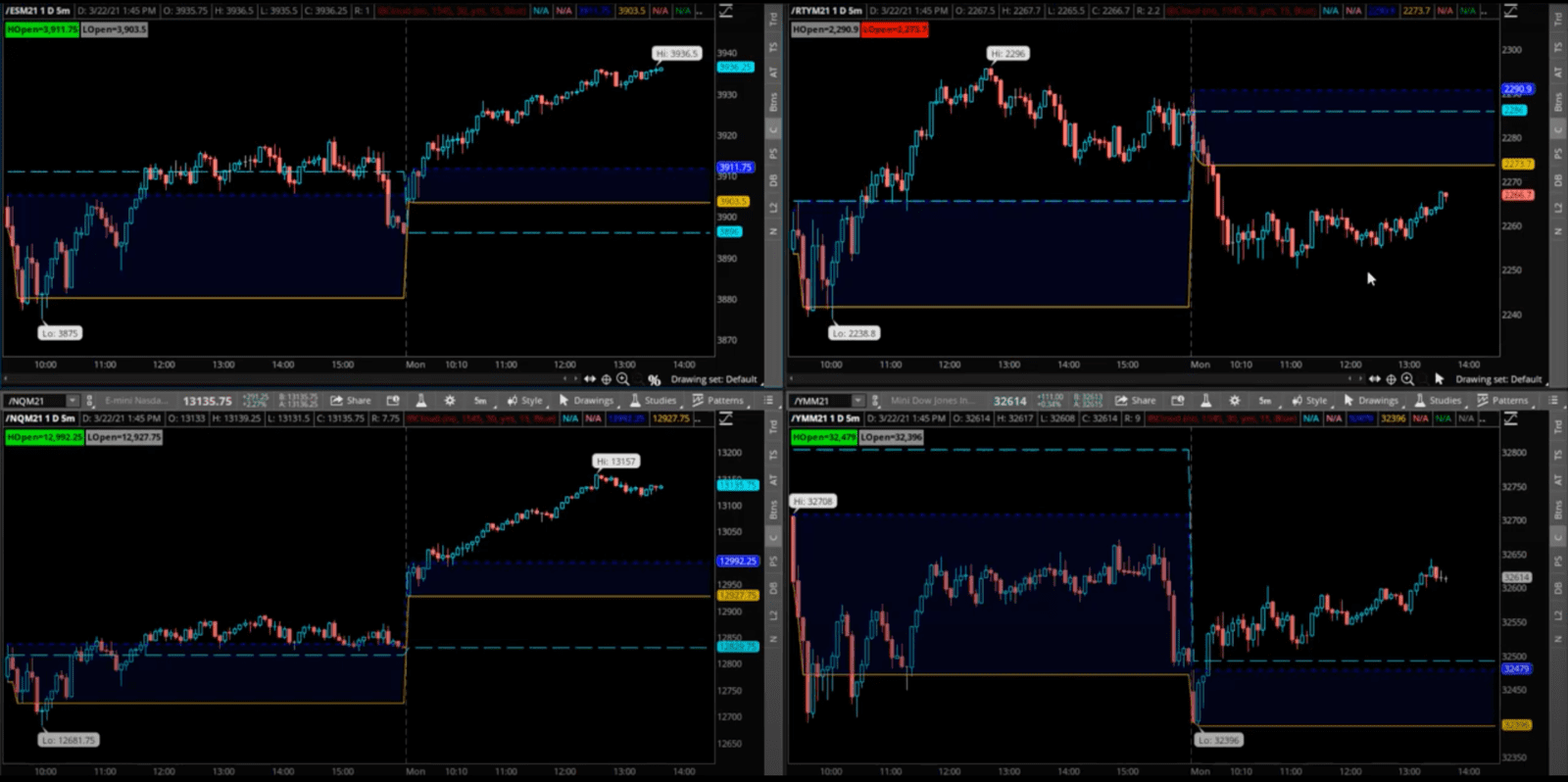
Task: Expand the /NQM21 symbol dropdown arrow
Action: point(72,401)
